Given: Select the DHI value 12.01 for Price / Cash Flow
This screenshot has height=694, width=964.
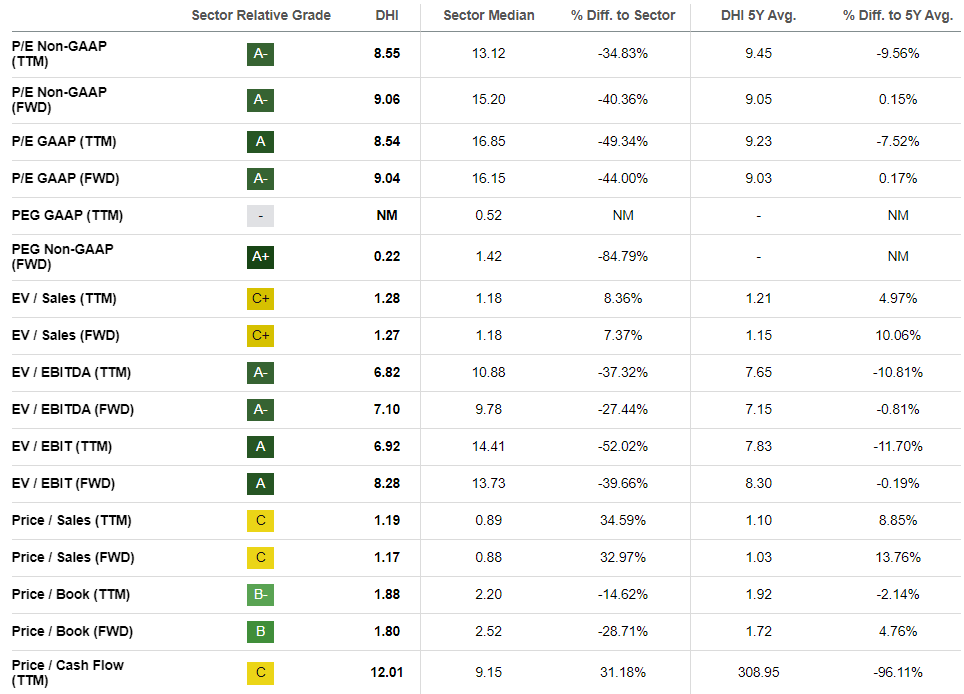Looking at the screenshot, I should 387,672.
